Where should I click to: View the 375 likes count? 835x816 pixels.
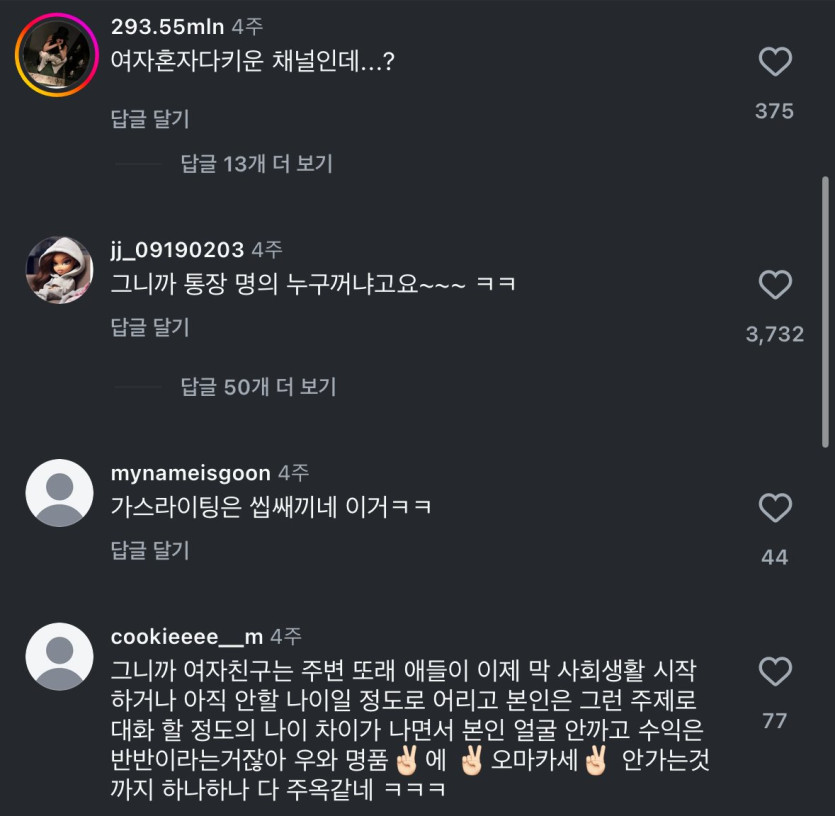click(774, 111)
